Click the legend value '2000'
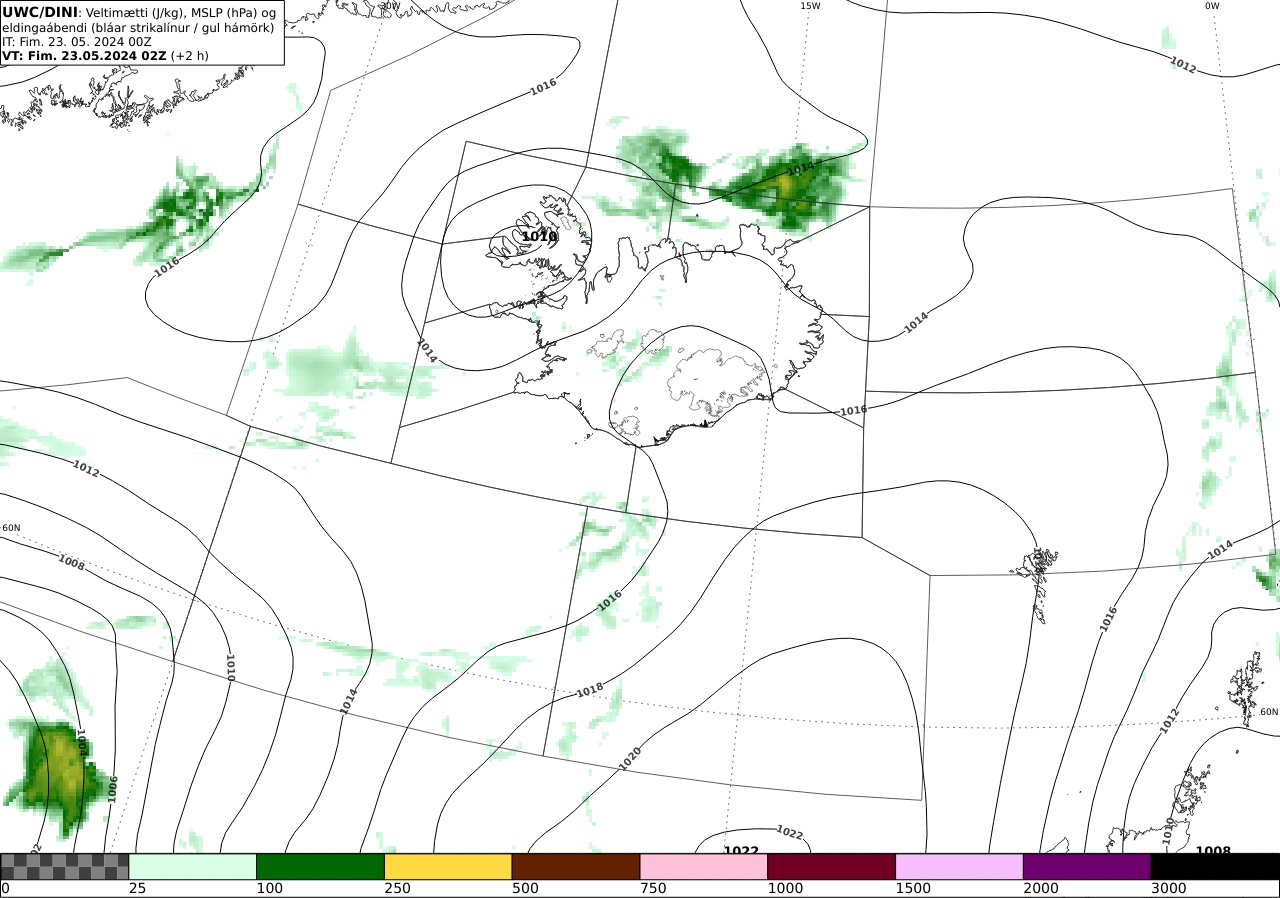 (1041, 888)
